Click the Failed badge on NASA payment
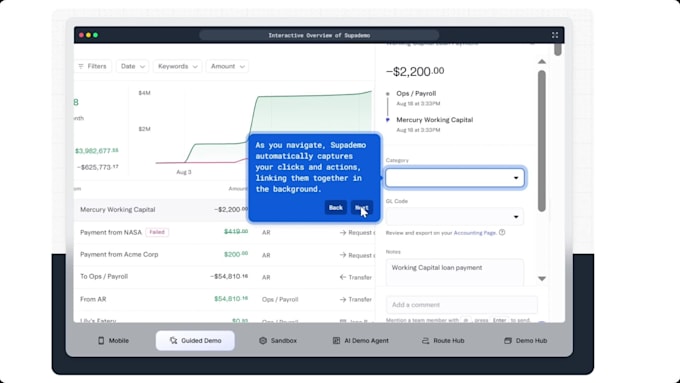Viewport: 680px width, 383px height. [x=157, y=232]
